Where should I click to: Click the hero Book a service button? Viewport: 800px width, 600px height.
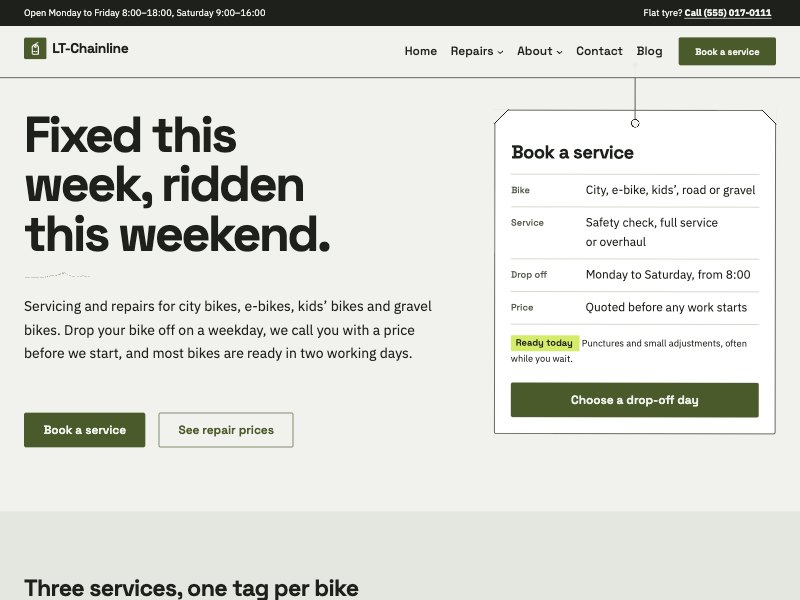click(x=85, y=430)
